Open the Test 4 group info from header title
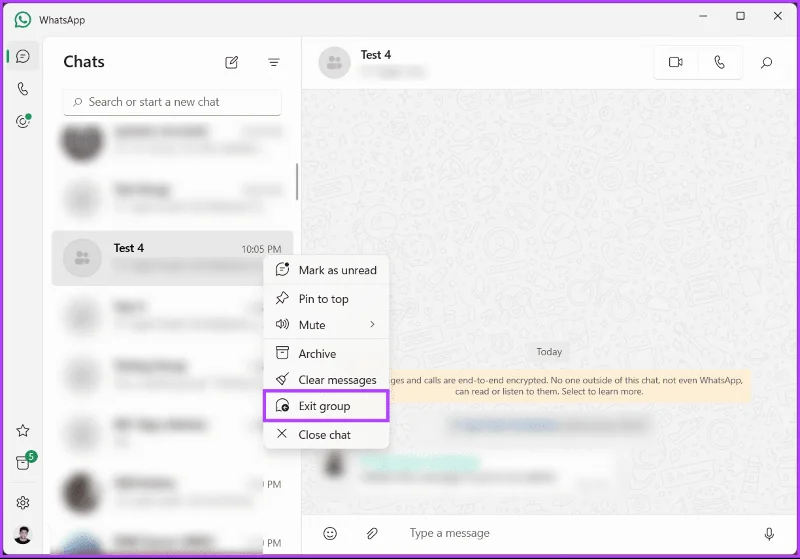800x559 pixels. [x=376, y=55]
